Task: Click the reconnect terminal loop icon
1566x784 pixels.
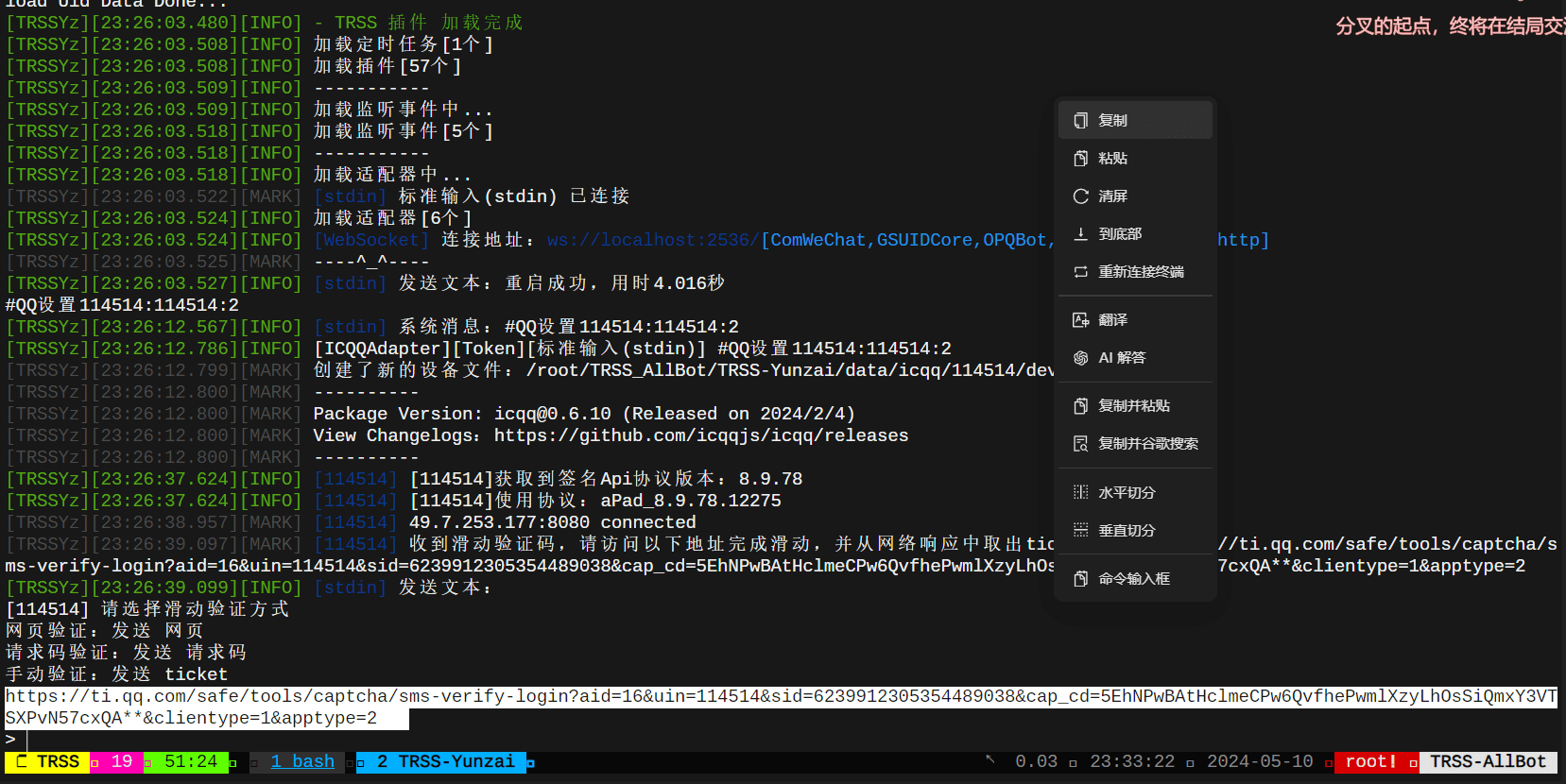Action: point(1081,271)
